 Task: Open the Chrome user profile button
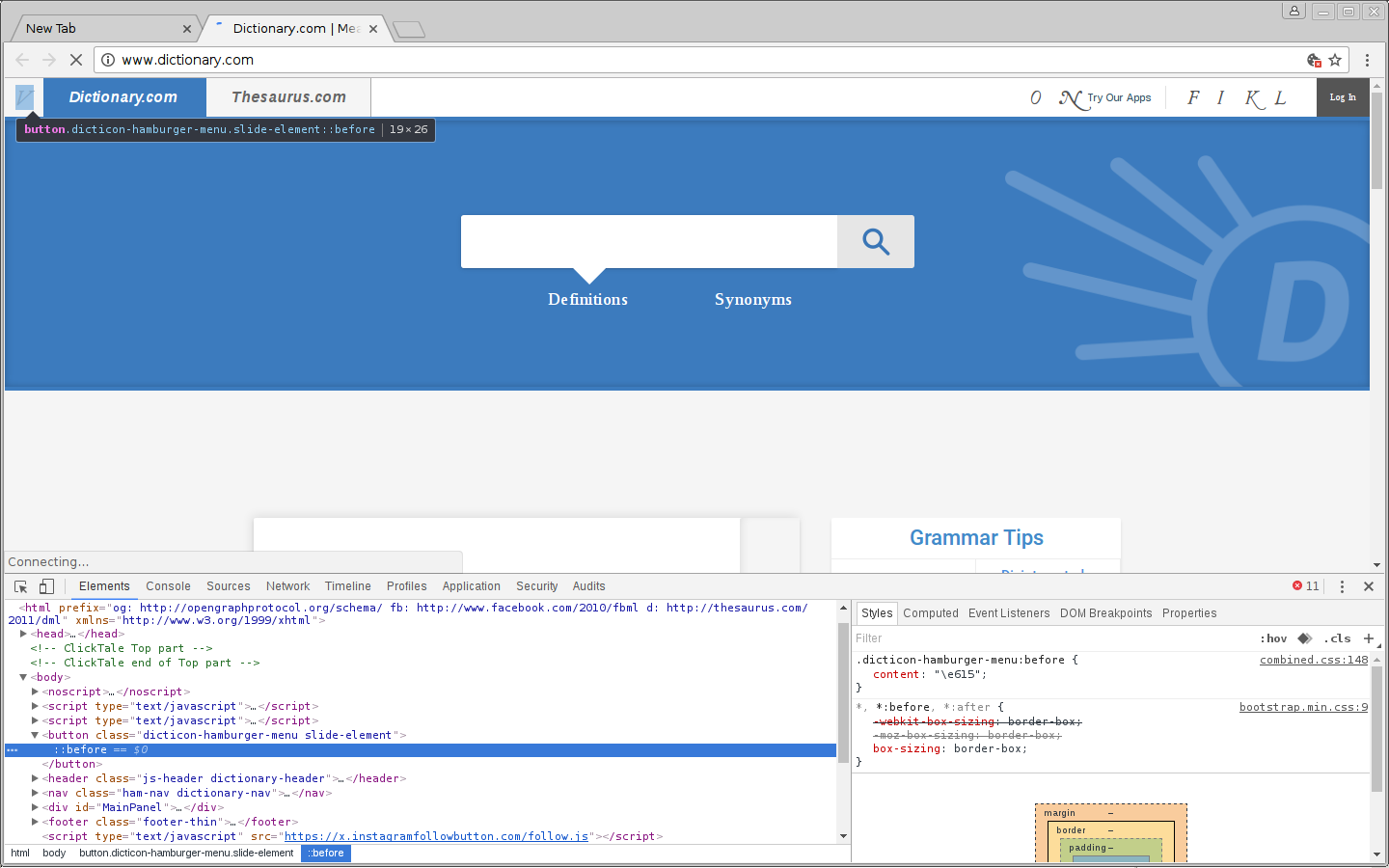[x=1294, y=11]
